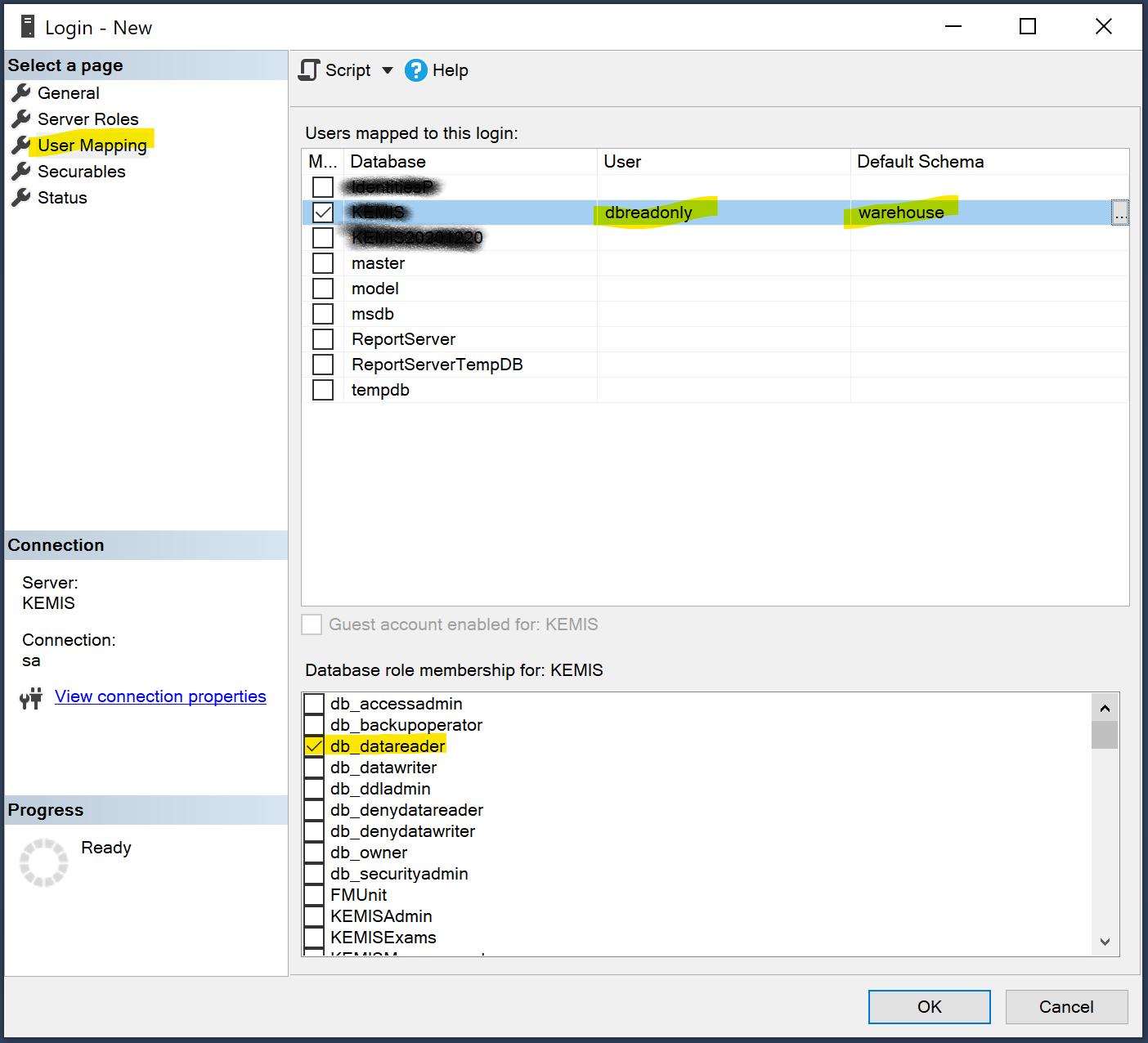Image resolution: width=1148 pixels, height=1043 pixels.
Task: Click the warehouse default schema cell
Action: coord(900,213)
